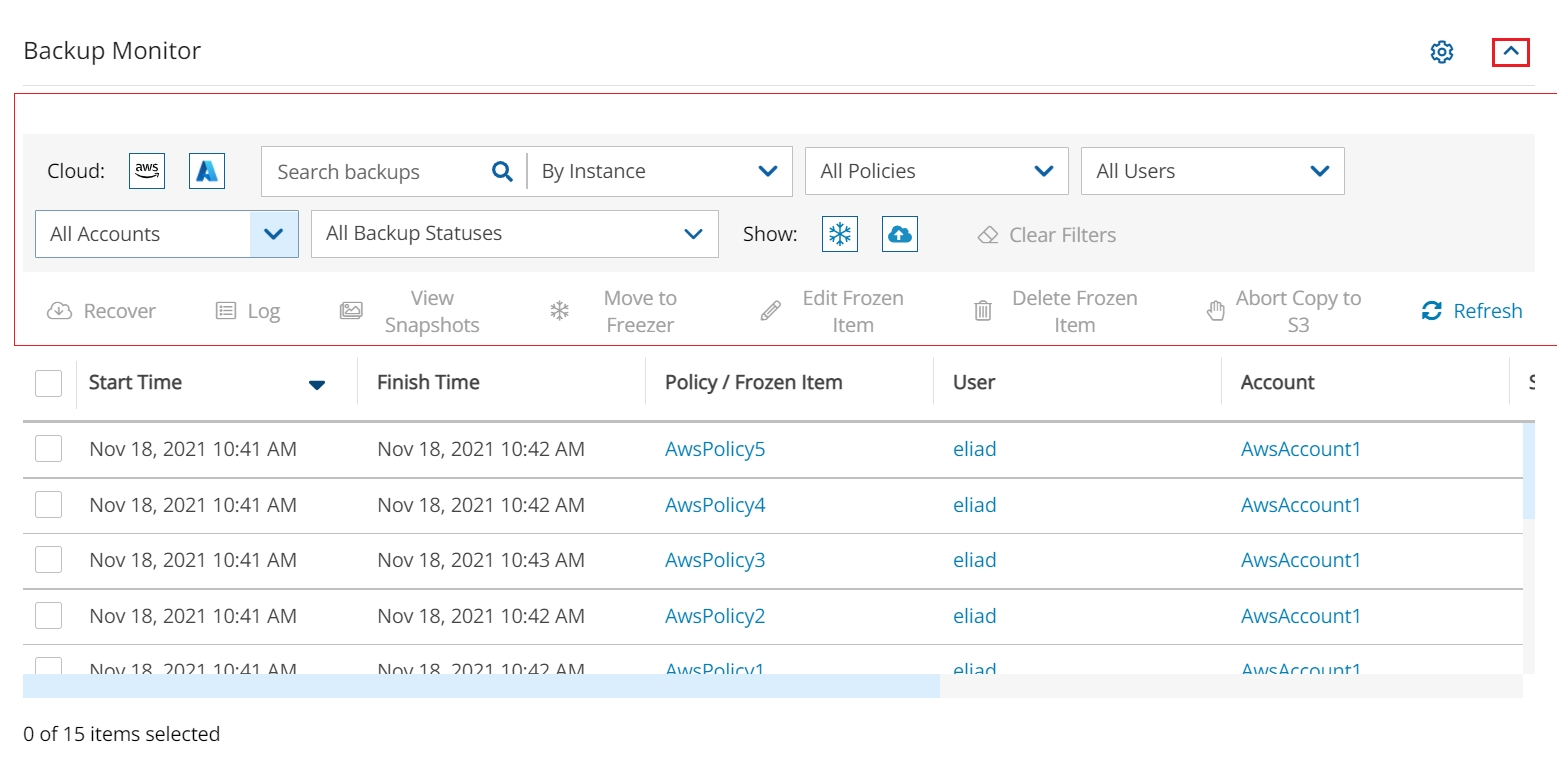Click the search magnifier icon
The width and height of the screenshot is (1557, 767).
point(502,172)
